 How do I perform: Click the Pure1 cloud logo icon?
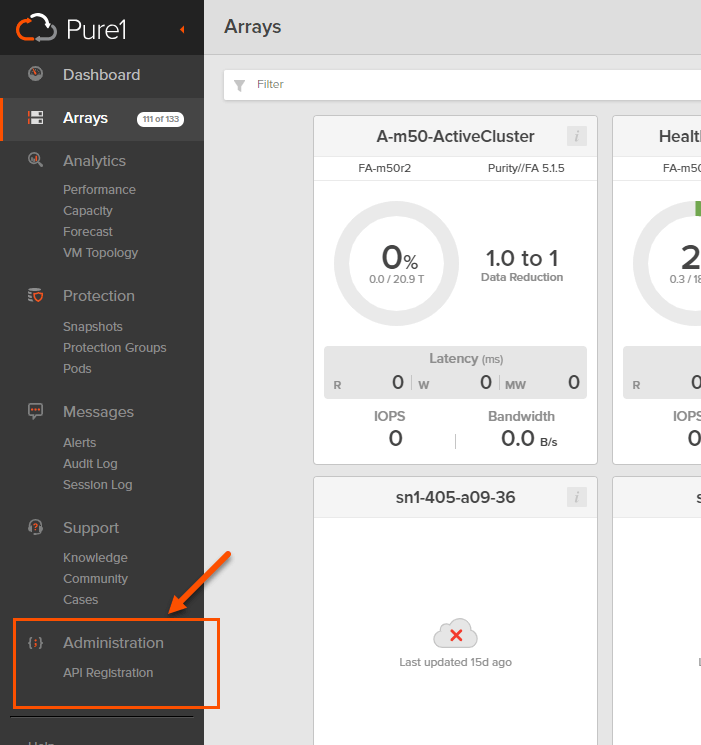pos(37,28)
